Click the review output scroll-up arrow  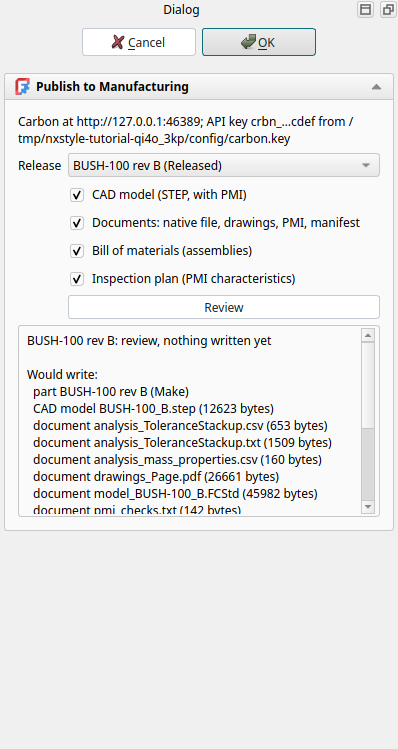point(368,335)
